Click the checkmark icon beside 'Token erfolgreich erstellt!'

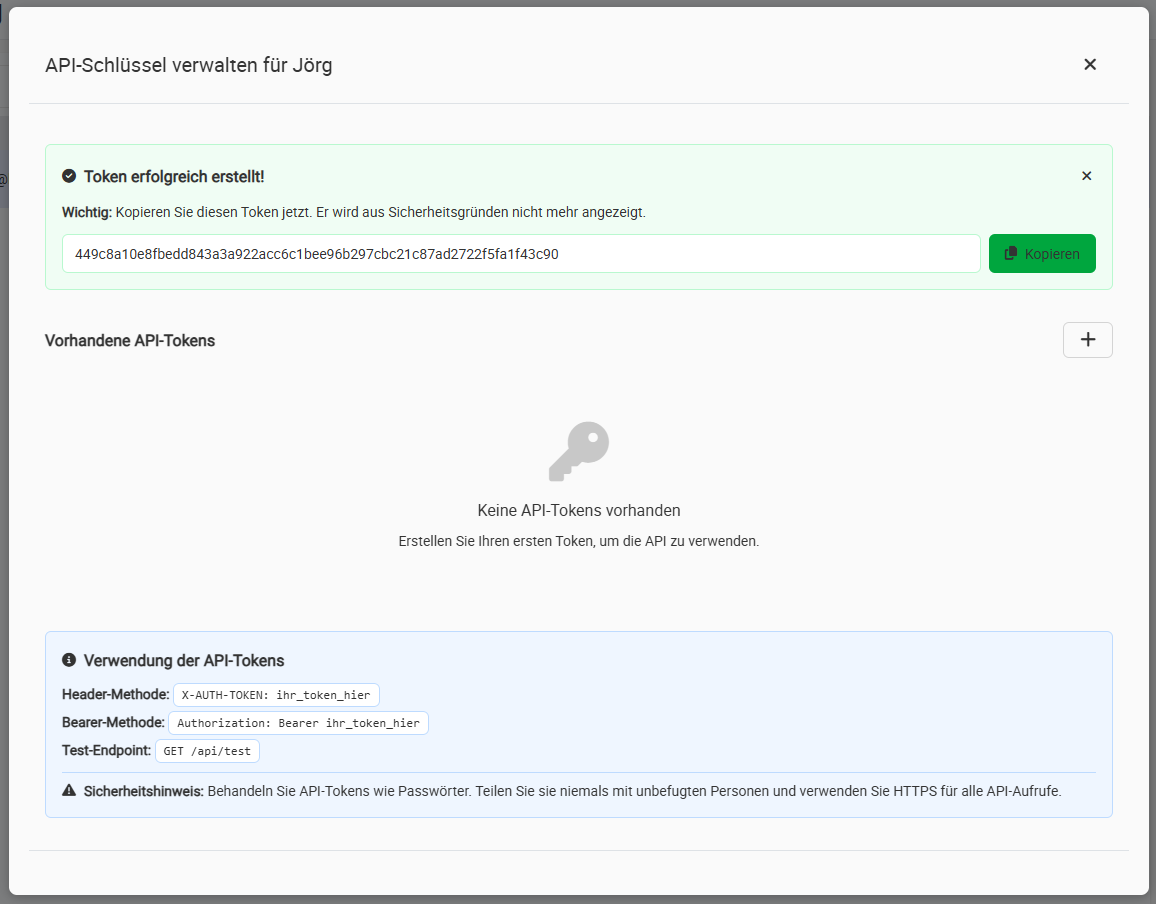coord(68,175)
